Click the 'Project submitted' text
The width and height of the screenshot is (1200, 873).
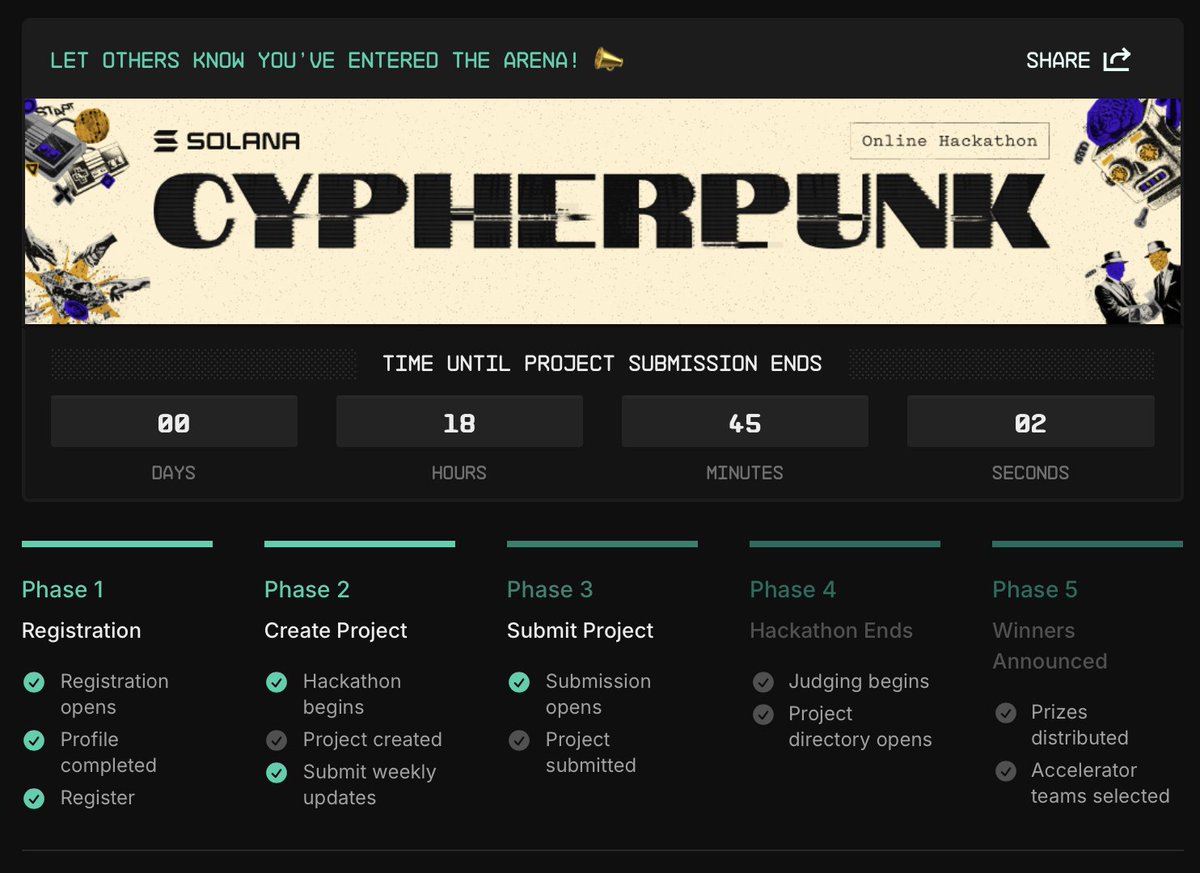pos(590,752)
